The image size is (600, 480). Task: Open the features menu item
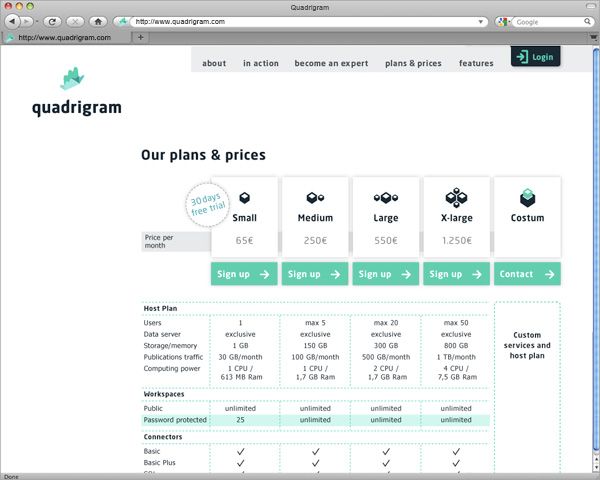pos(476,63)
